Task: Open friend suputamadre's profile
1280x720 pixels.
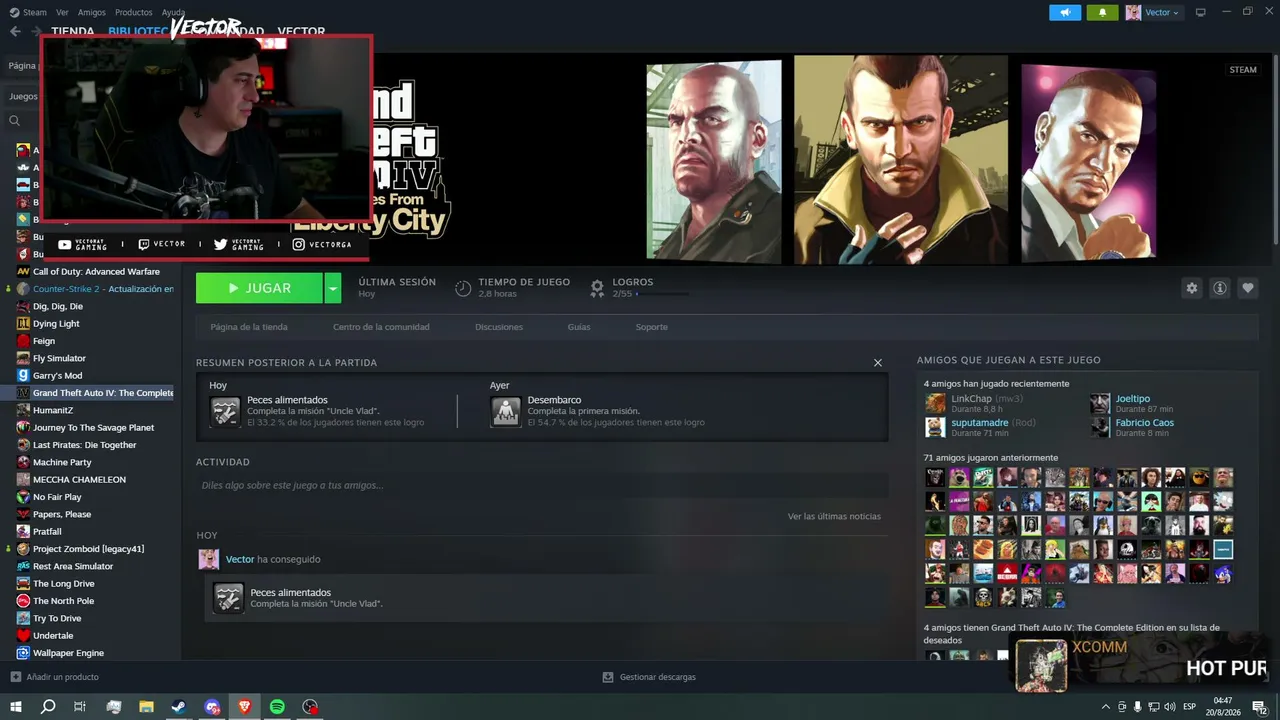Action: coord(979,423)
